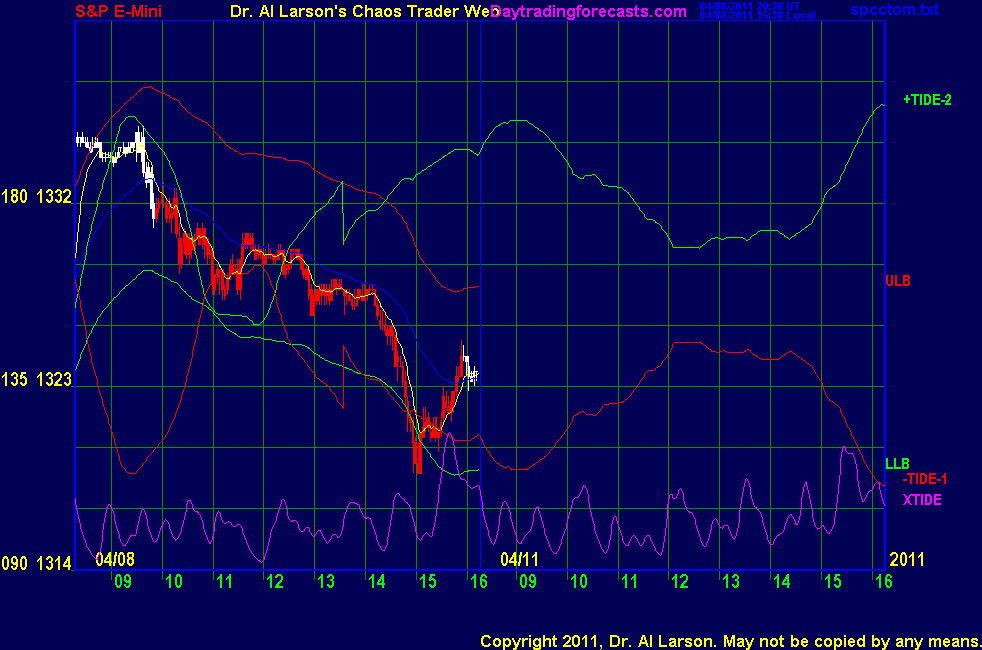
Task: Click the "04/08" date label
Action: point(115,559)
